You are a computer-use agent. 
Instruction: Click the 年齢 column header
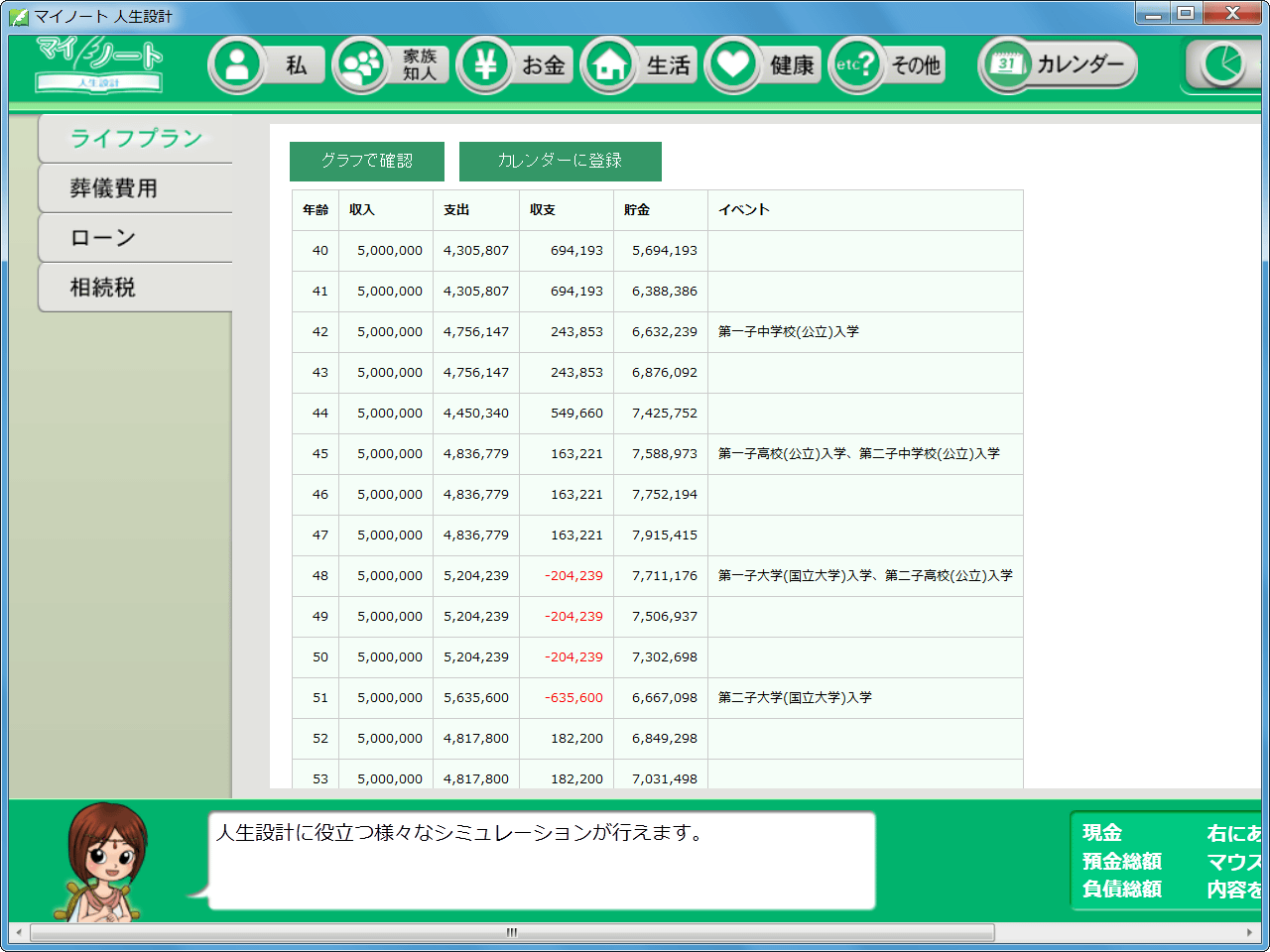[317, 210]
